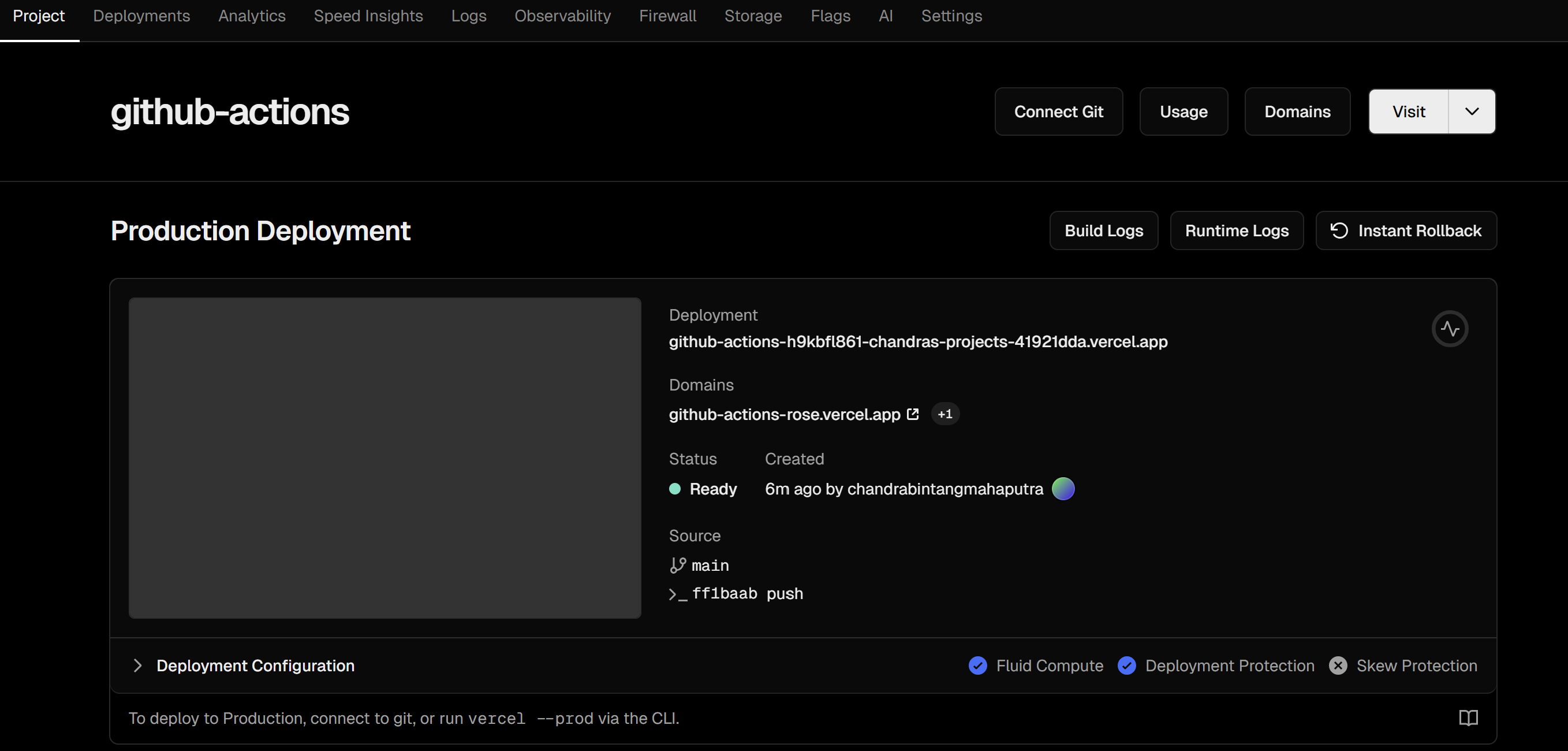
Task: Go to the Flags tab
Action: [830, 16]
